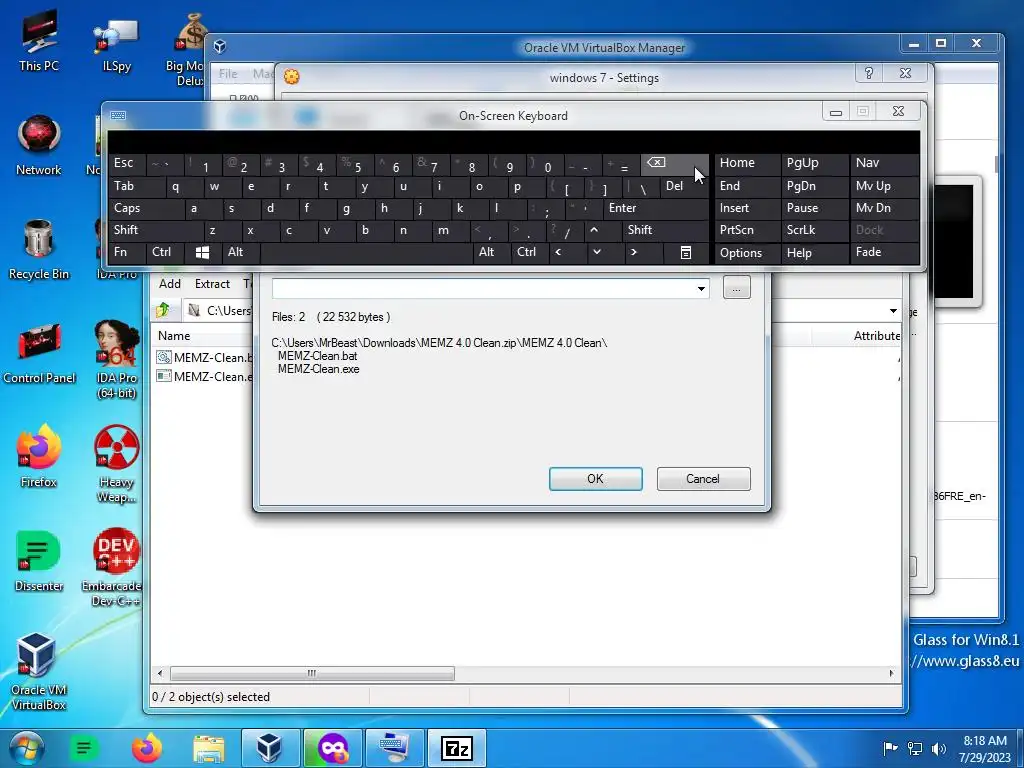Viewport: 1024px width, 768px height.
Task: Toggle ScrLk key on On-Screen Keyboard
Action: coord(814,230)
